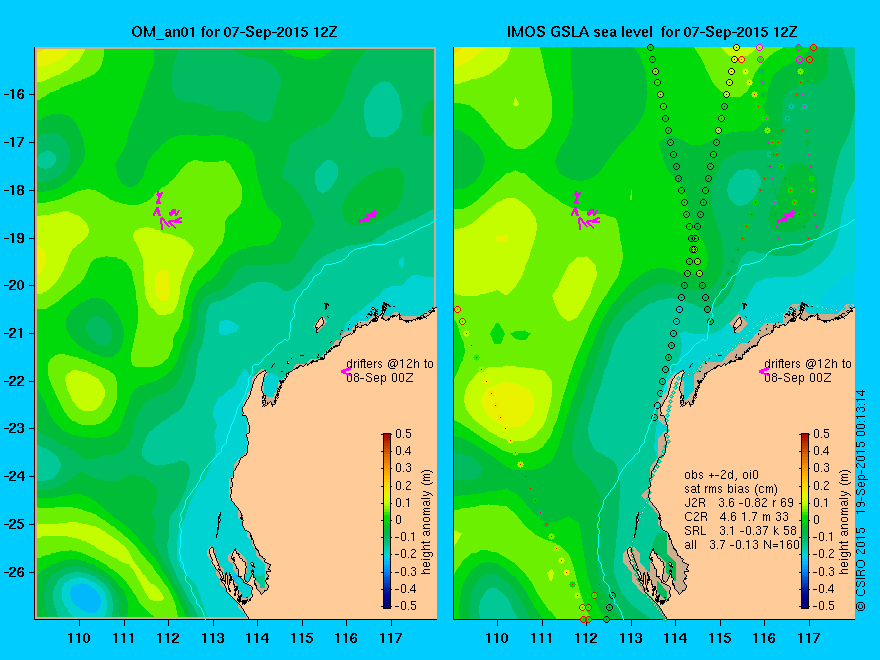Click the magenta drifter legend arrow in OM_an01 map
The height and width of the screenshot is (660, 880).
(x=346, y=371)
